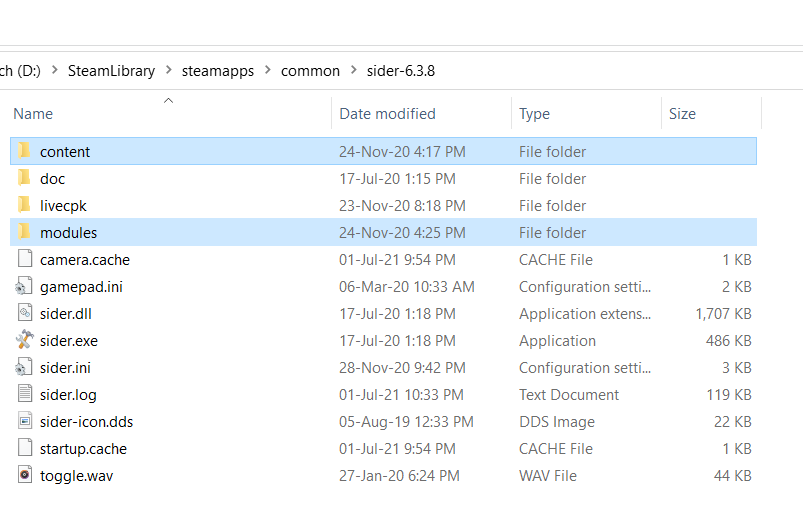Click the sider-icon.dds image file icon
Viewport: 803px width, 519px height.
pos(25,421)
